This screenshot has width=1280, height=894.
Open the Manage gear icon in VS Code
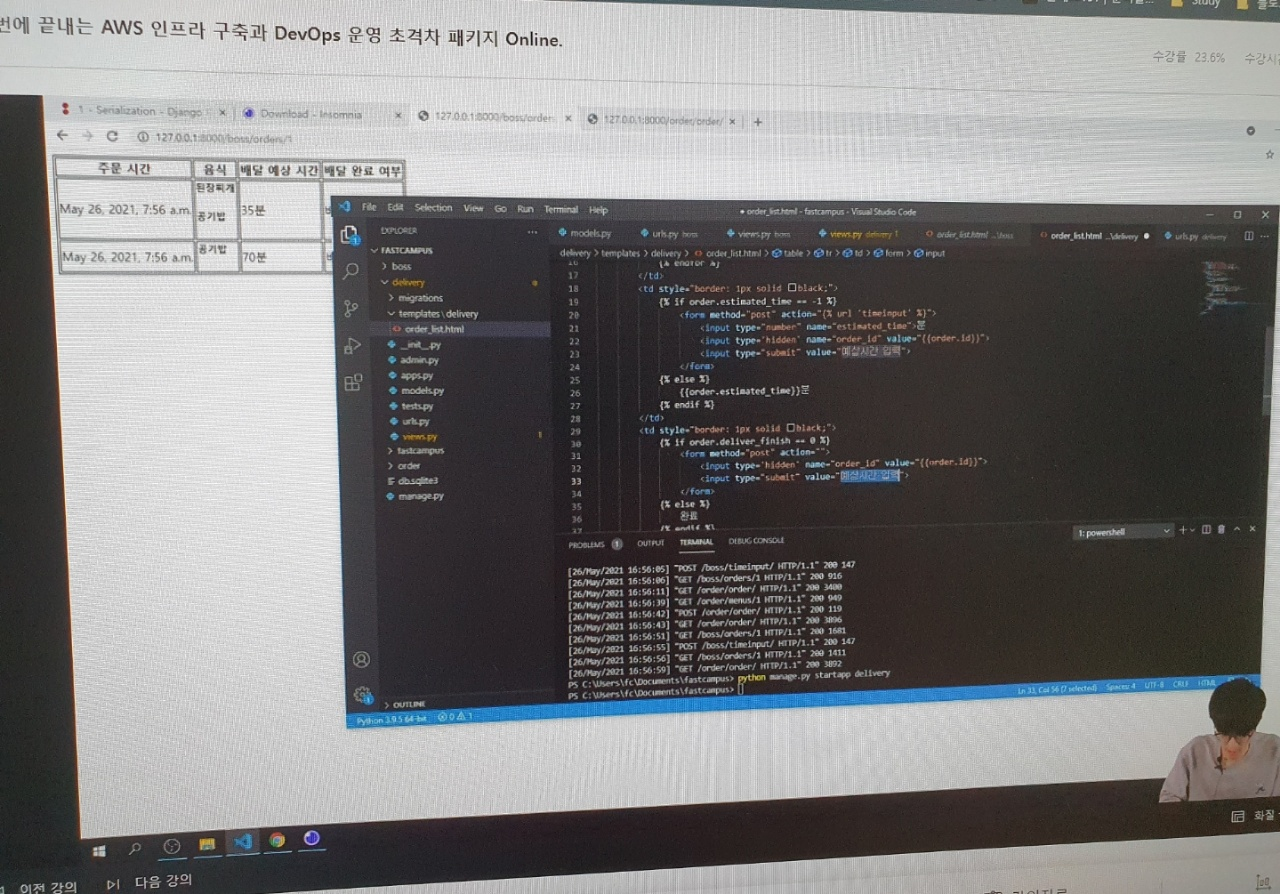(363, 695)
